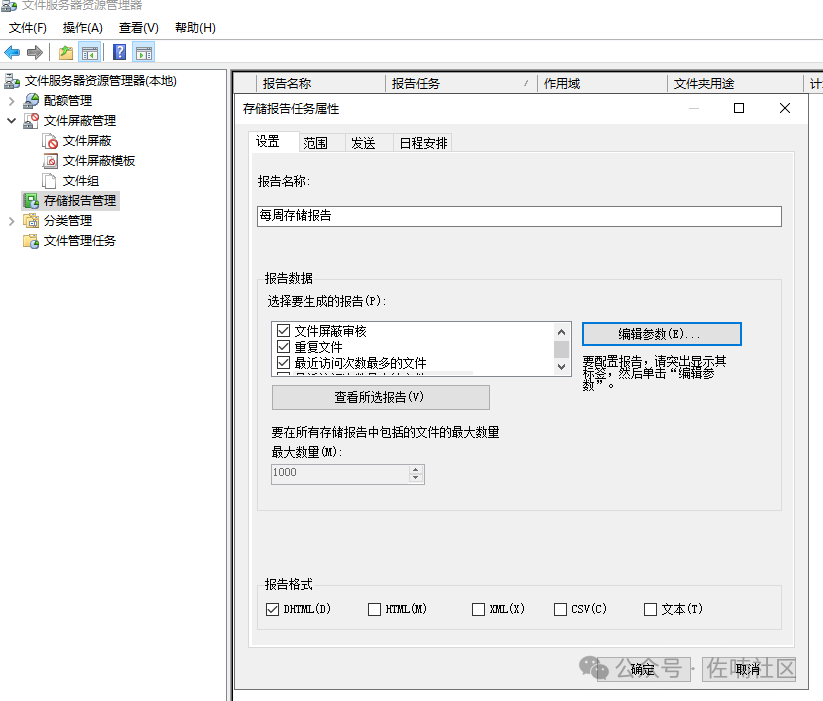823x701 pixels.
Task: Click the 存储报告管理 node icon
Action: (31, 200)
